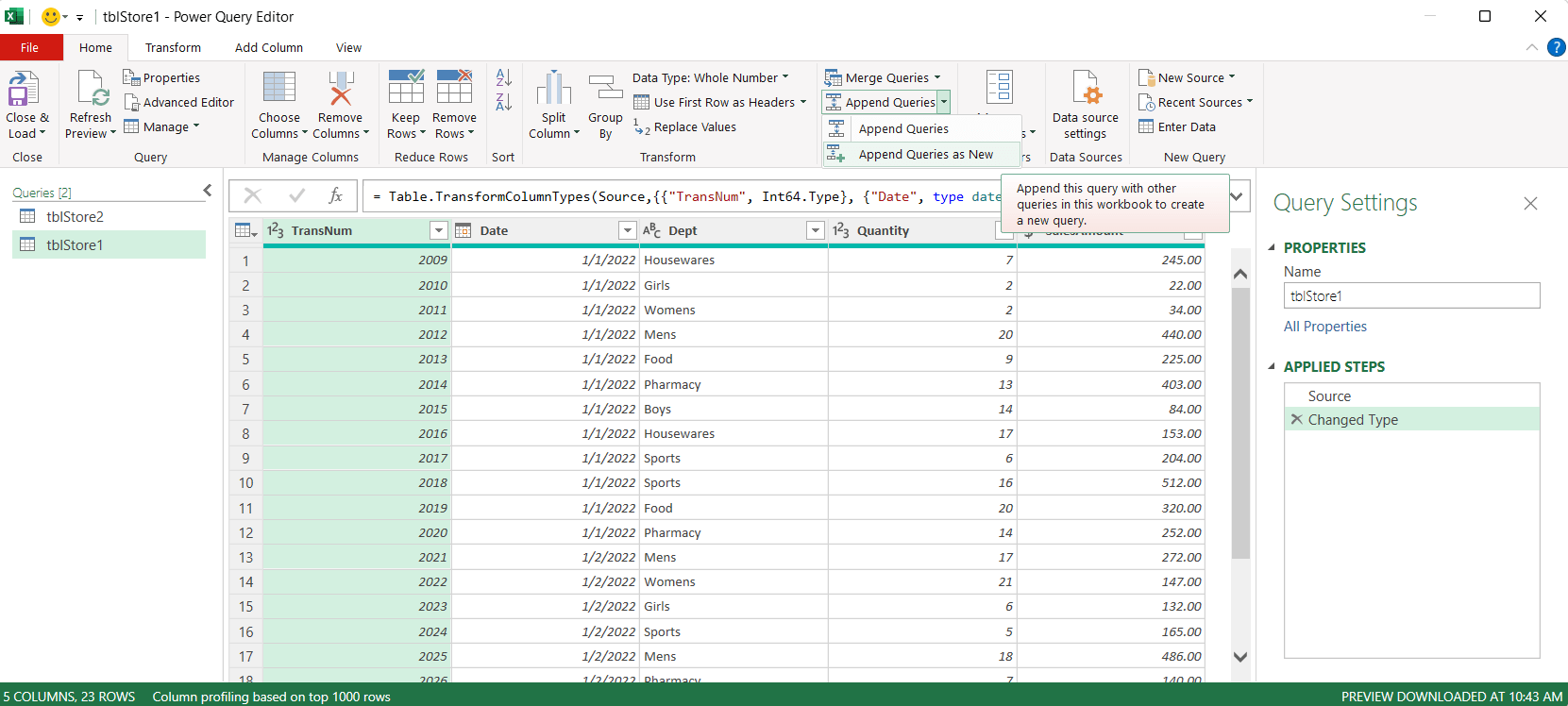Image resolution: width=1568 pixels, height=706 pixels.
Task: Click the Remove Columns icon
Action: tap(341, 88)
